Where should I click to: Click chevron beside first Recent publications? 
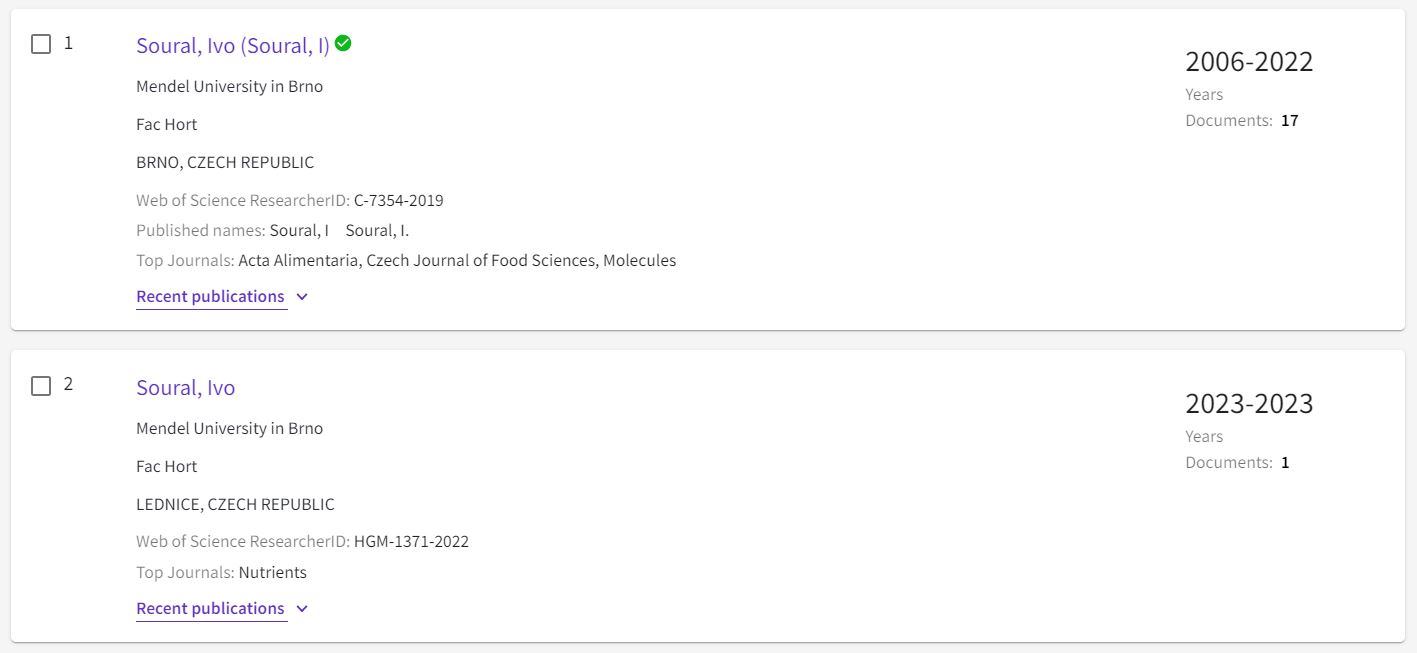pos(302,297)
